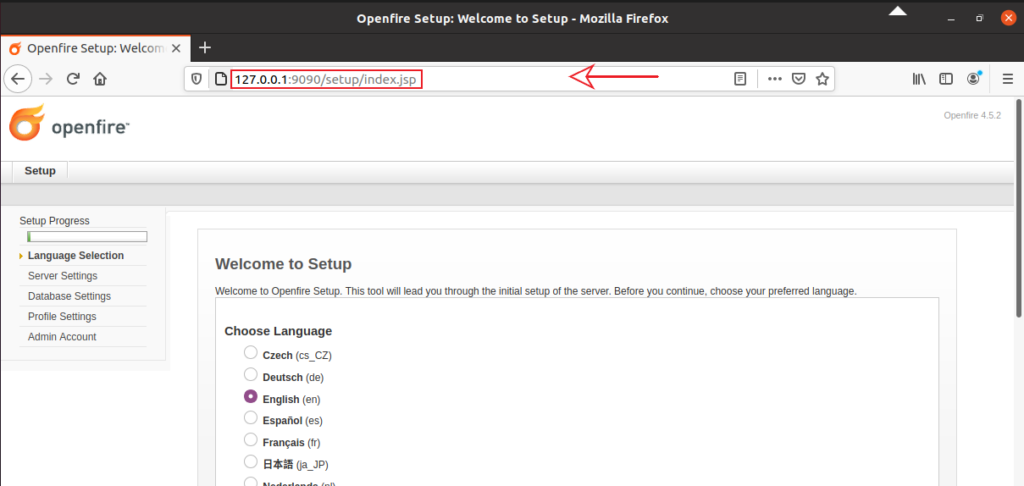Click the Setup Progress bar
The width and height of the screenshot is (1024, 486).
pyautogui.click(x=87, y=236)
